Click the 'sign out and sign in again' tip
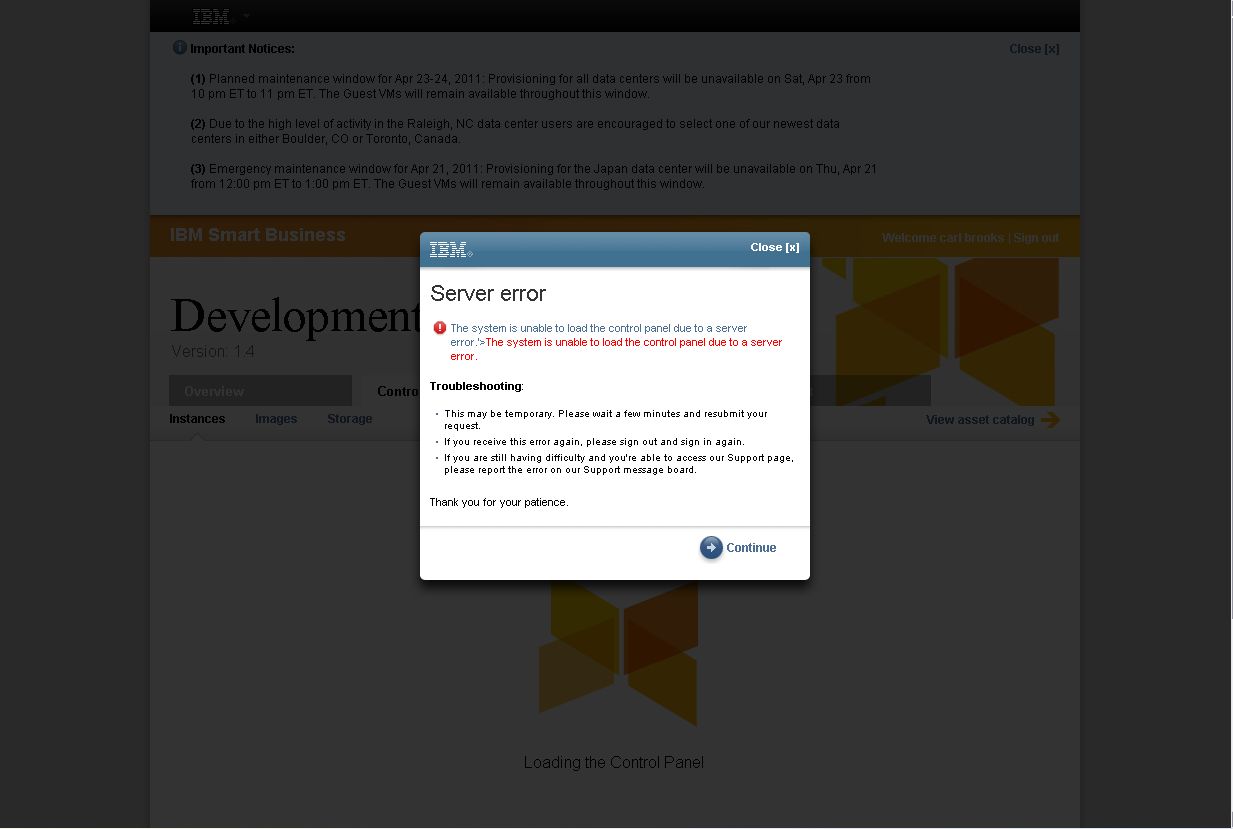The width and height of the screenshot is (1233, 829). tap(594, 442)
